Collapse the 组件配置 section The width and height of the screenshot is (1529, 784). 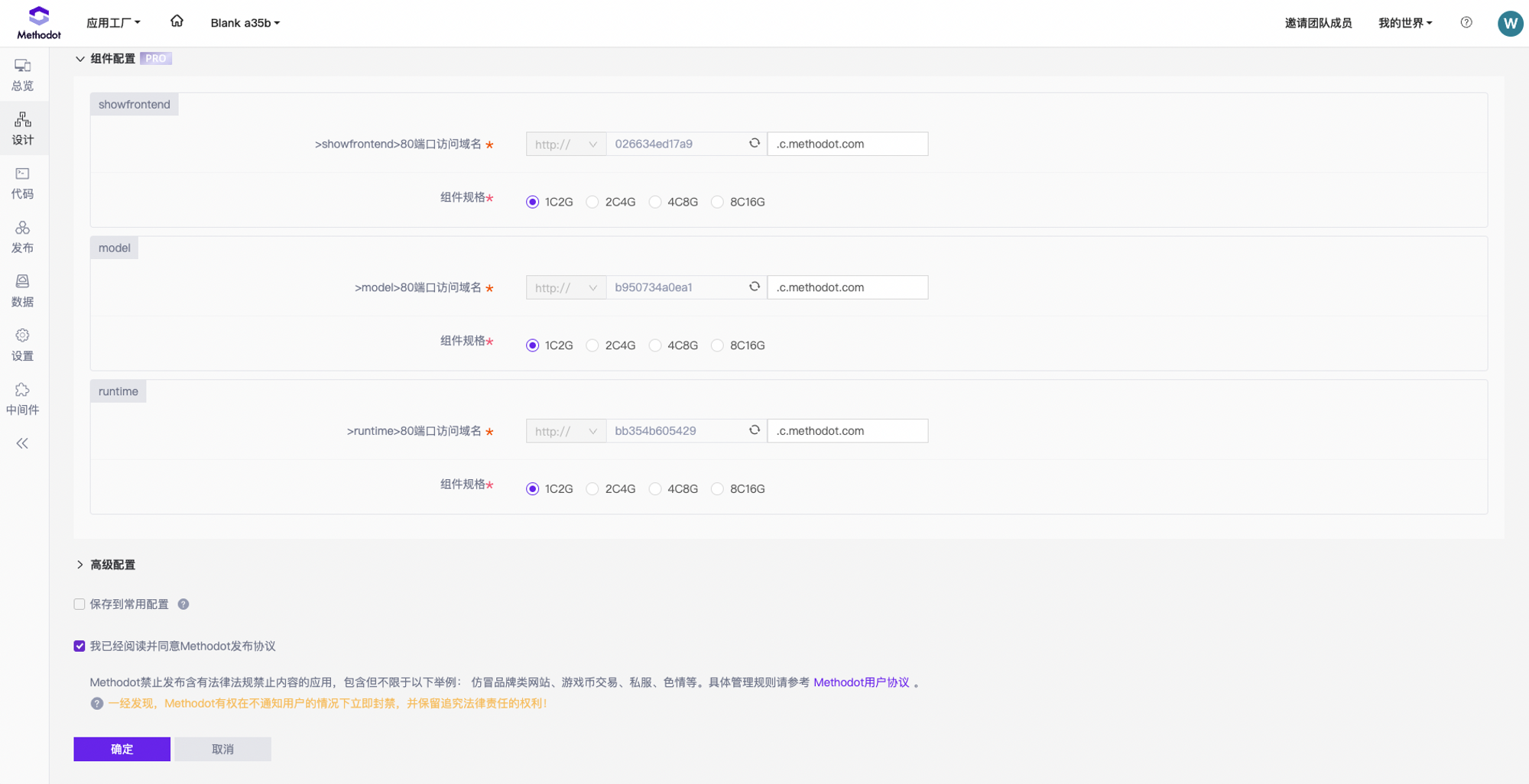tap(80, 59)
